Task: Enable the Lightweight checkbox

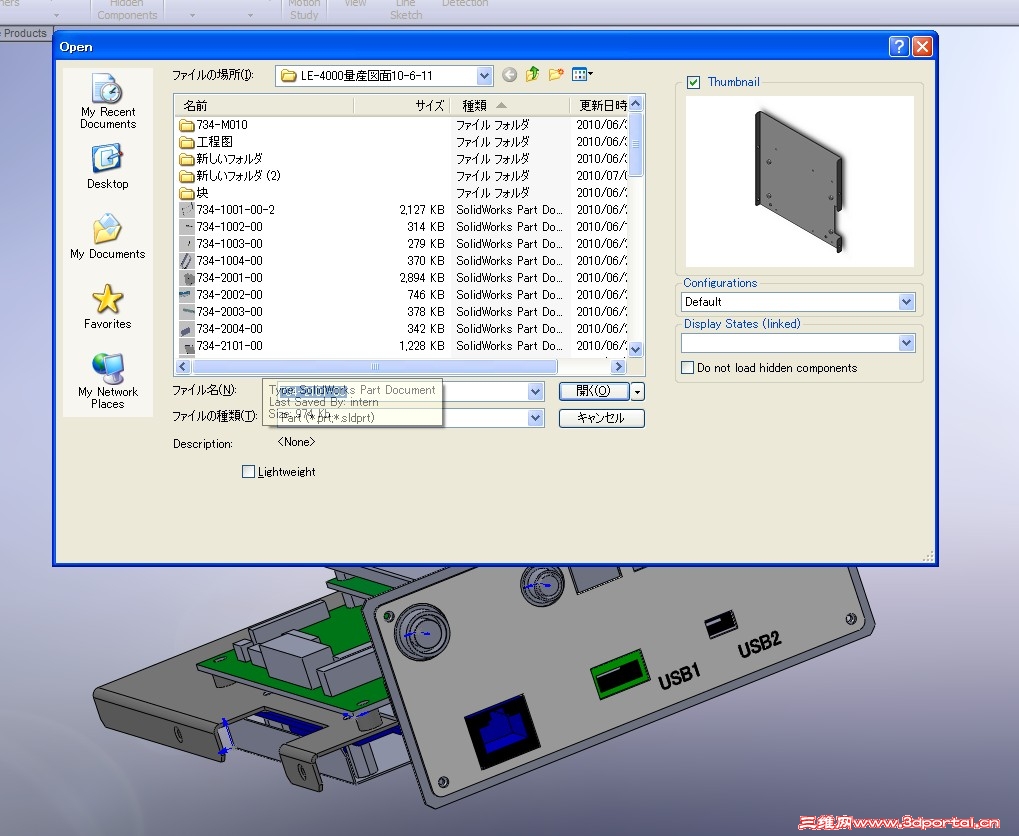Action: click(248, 471)
